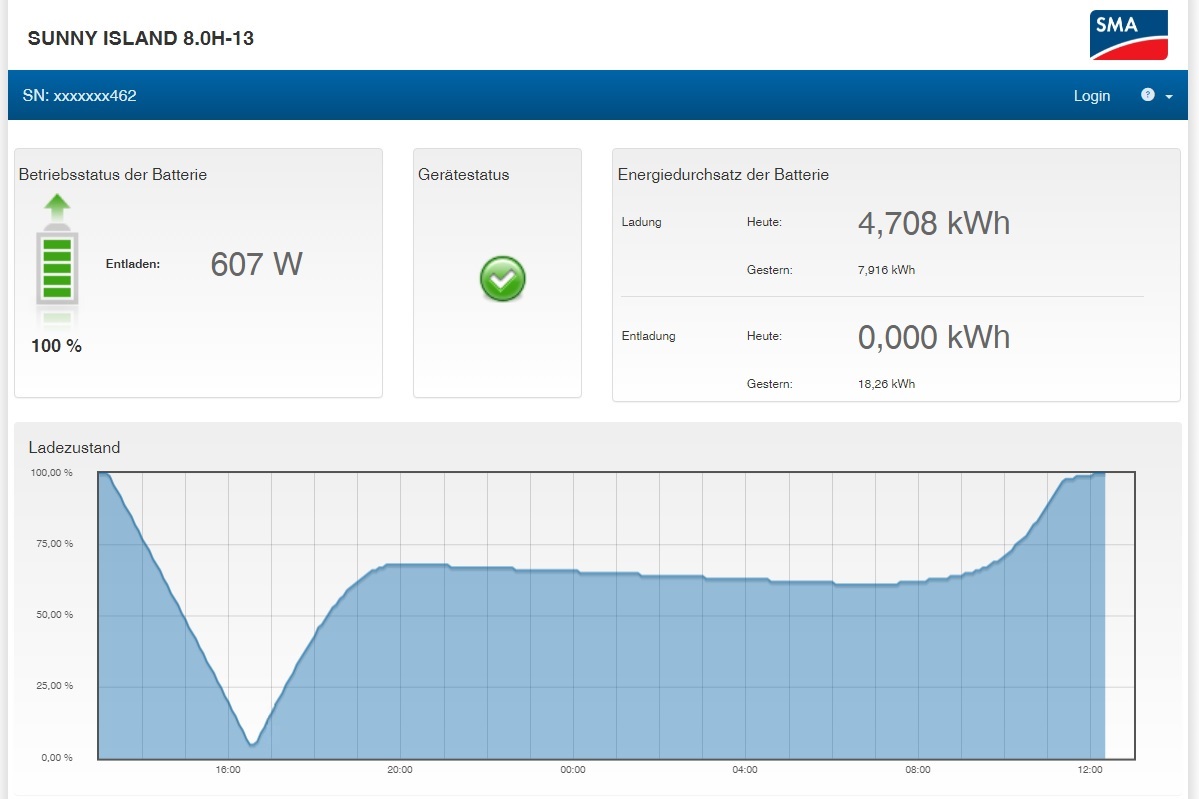Screen dimensions: 1199x799
Task: Click the Ladezustand chart heading
Action: (x=74, y=447)
